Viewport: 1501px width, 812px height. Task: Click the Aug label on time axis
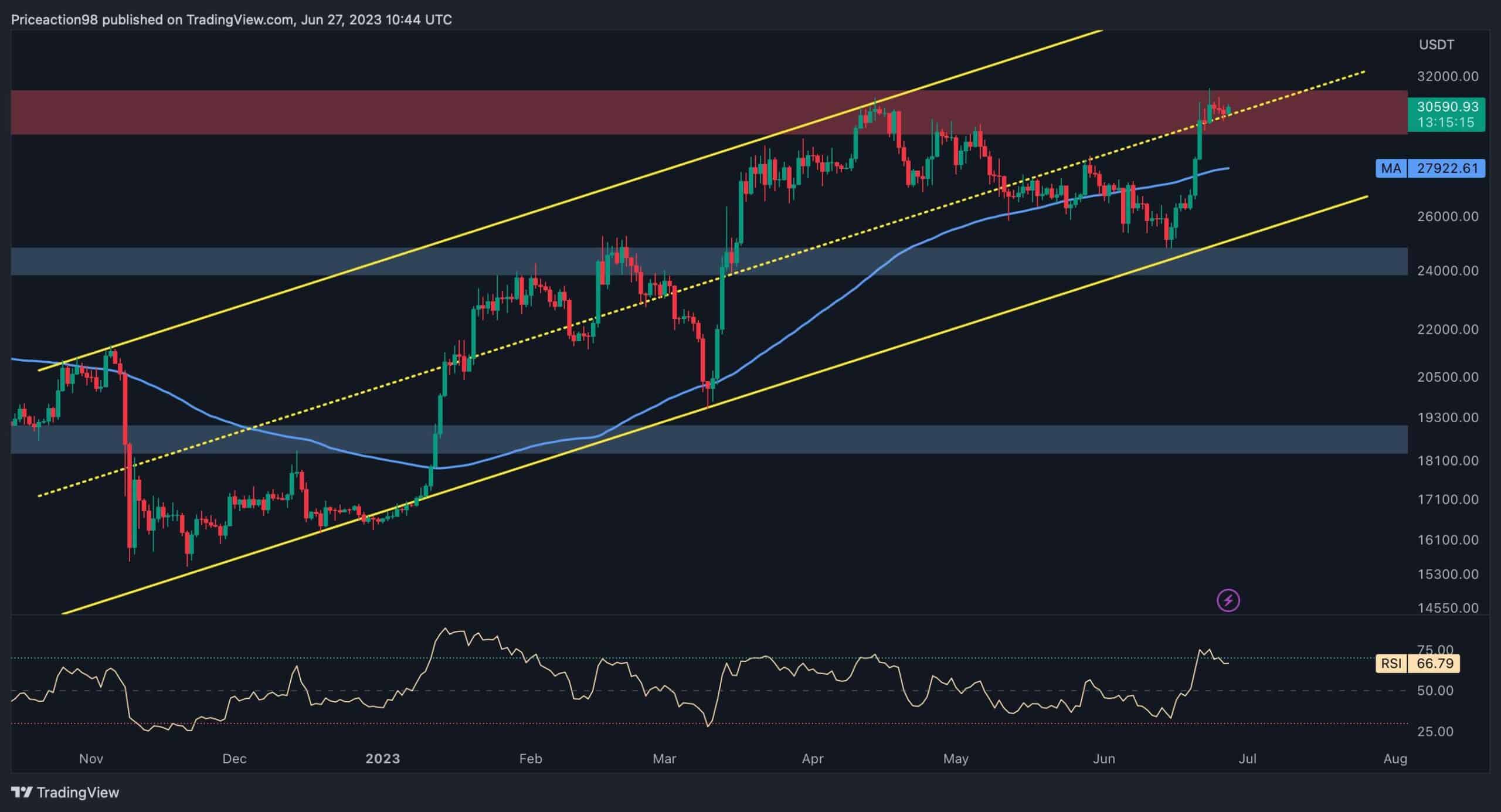(1395, 759)
